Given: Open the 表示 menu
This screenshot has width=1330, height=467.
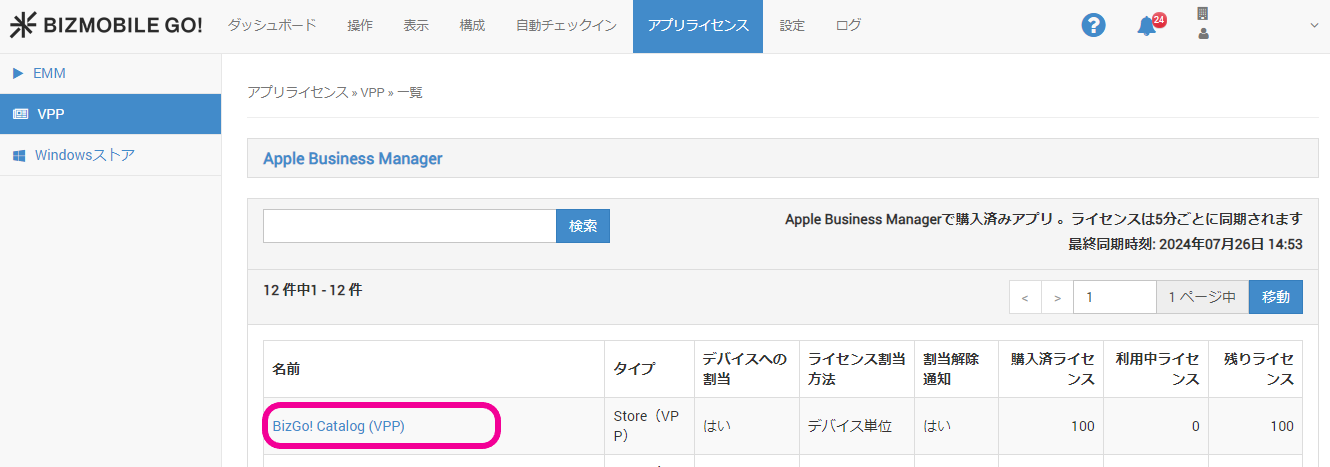Looking at the screenshot, I should tap(416, 26).
